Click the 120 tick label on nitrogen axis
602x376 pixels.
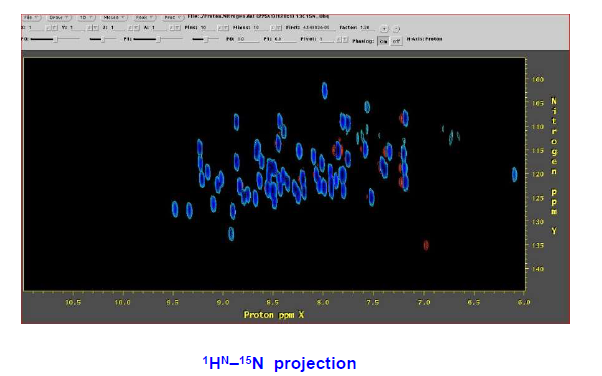pyautogui.click(x=538, y=174)
